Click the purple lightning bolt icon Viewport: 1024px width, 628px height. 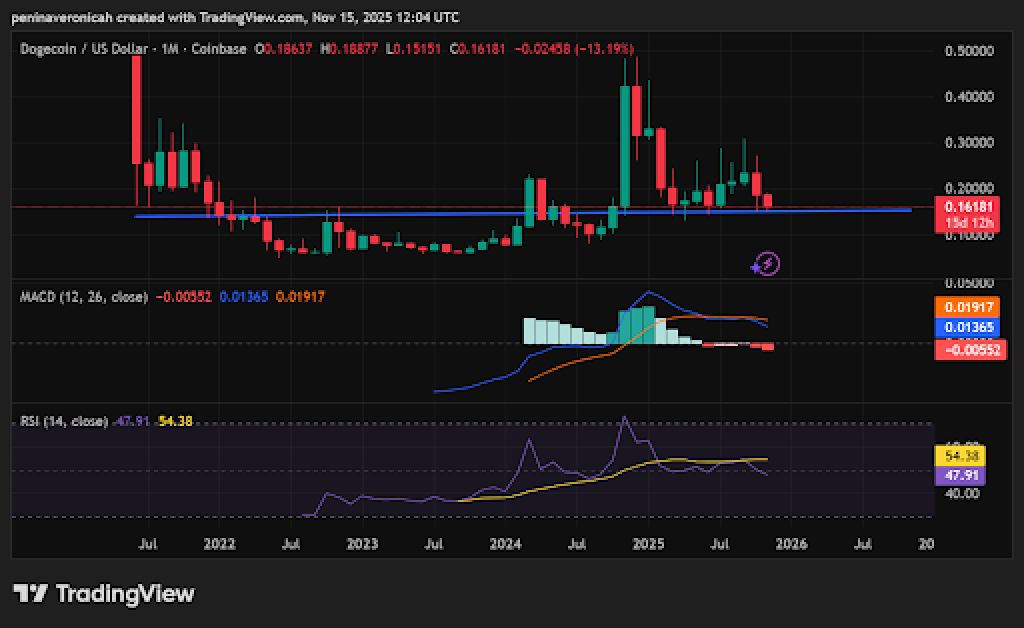pos(766,264)
